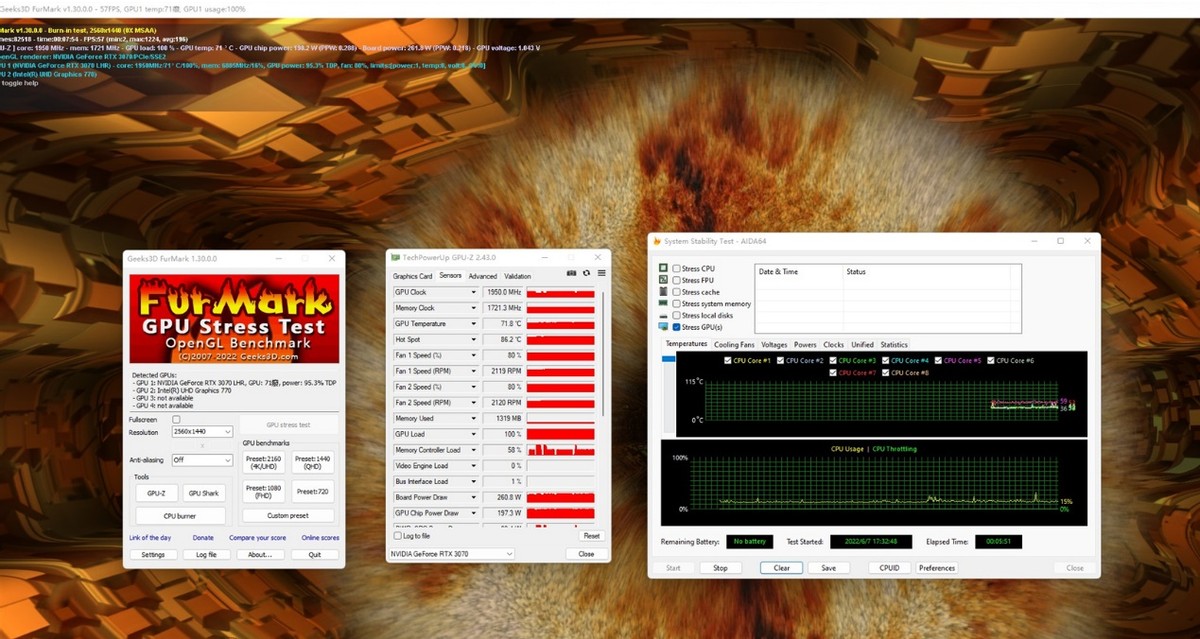Expand the GPU Temperature sensor dropdown
The height and width of the screenshot is (639, 1200).
pos(474,324)
